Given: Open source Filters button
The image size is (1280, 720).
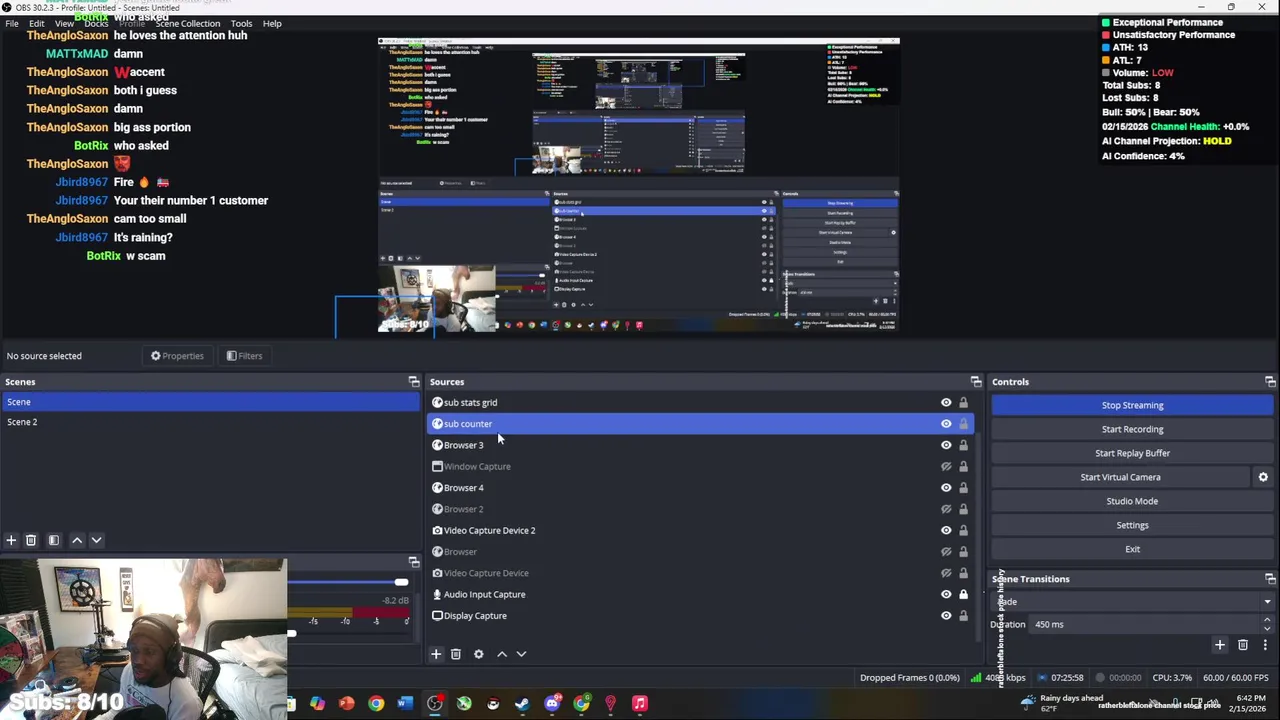Looking at the screenshot, I should (244, 356).
